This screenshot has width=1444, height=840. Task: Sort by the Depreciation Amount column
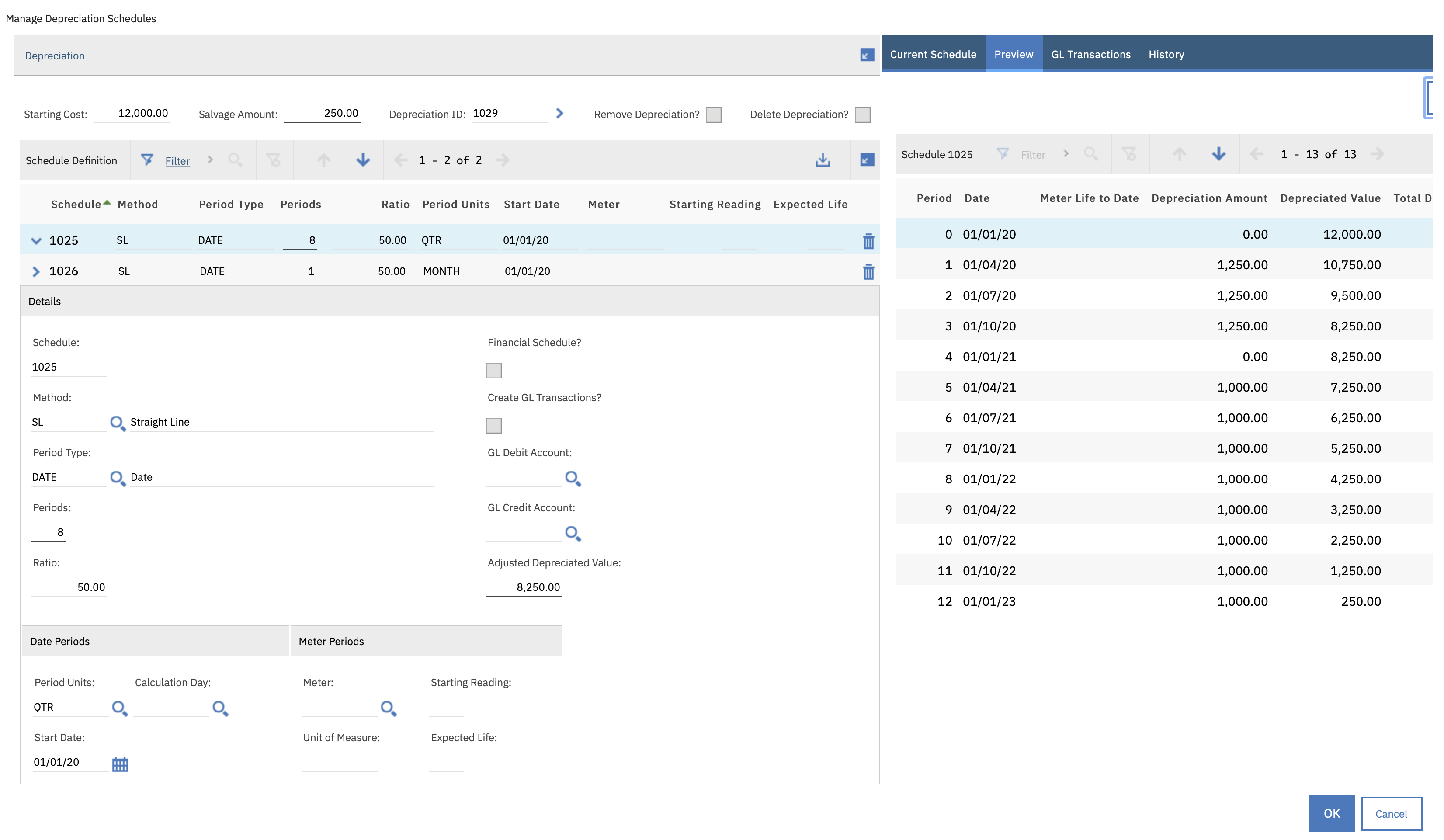[1209, 198]
